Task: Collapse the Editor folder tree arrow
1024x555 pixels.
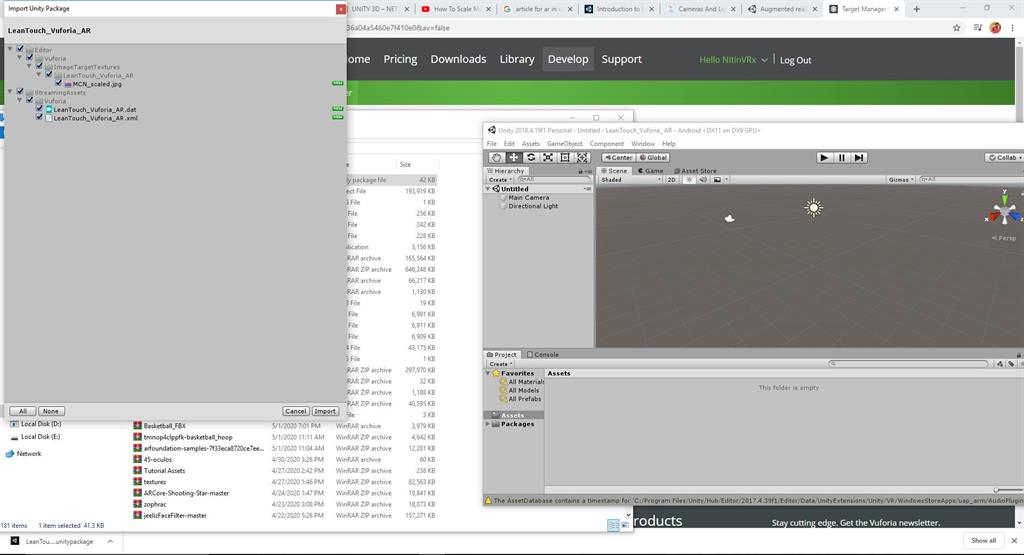Action: (x=10, y=50)
